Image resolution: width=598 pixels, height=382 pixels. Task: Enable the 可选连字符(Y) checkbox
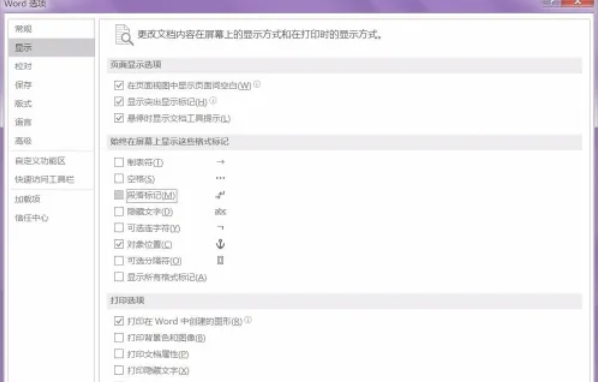(x=119, y=228)
